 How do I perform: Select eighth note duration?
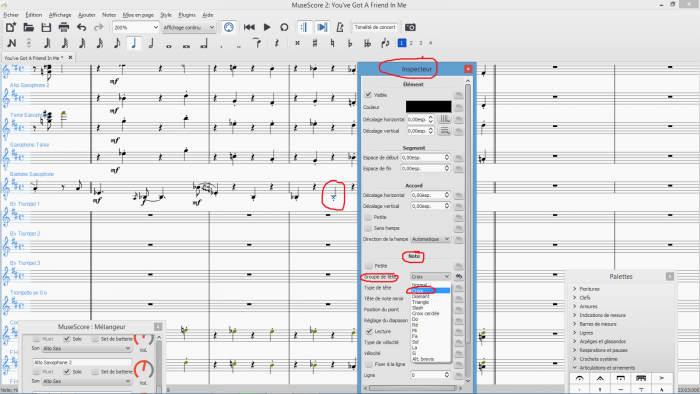[x=117, y=43]
